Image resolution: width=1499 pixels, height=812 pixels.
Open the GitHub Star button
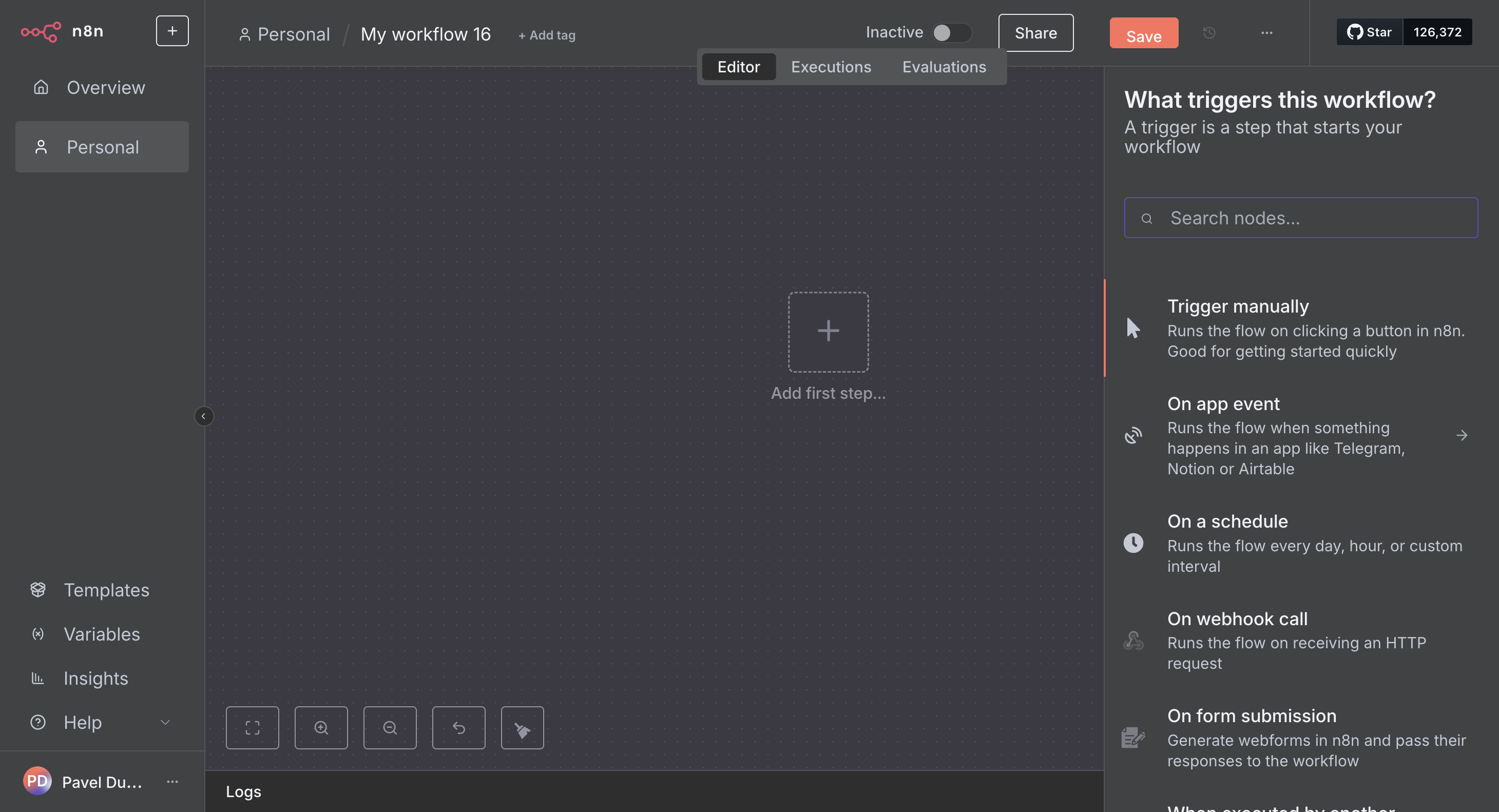coord(1369,32)
